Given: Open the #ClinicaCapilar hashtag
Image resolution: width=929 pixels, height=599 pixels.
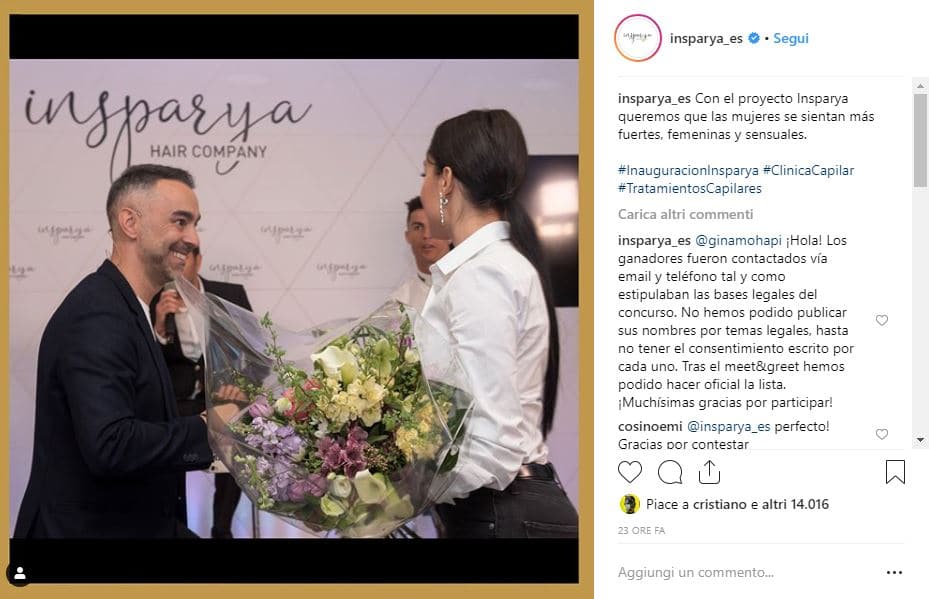Looking at the screenshot, I should (x=809, y=171).
